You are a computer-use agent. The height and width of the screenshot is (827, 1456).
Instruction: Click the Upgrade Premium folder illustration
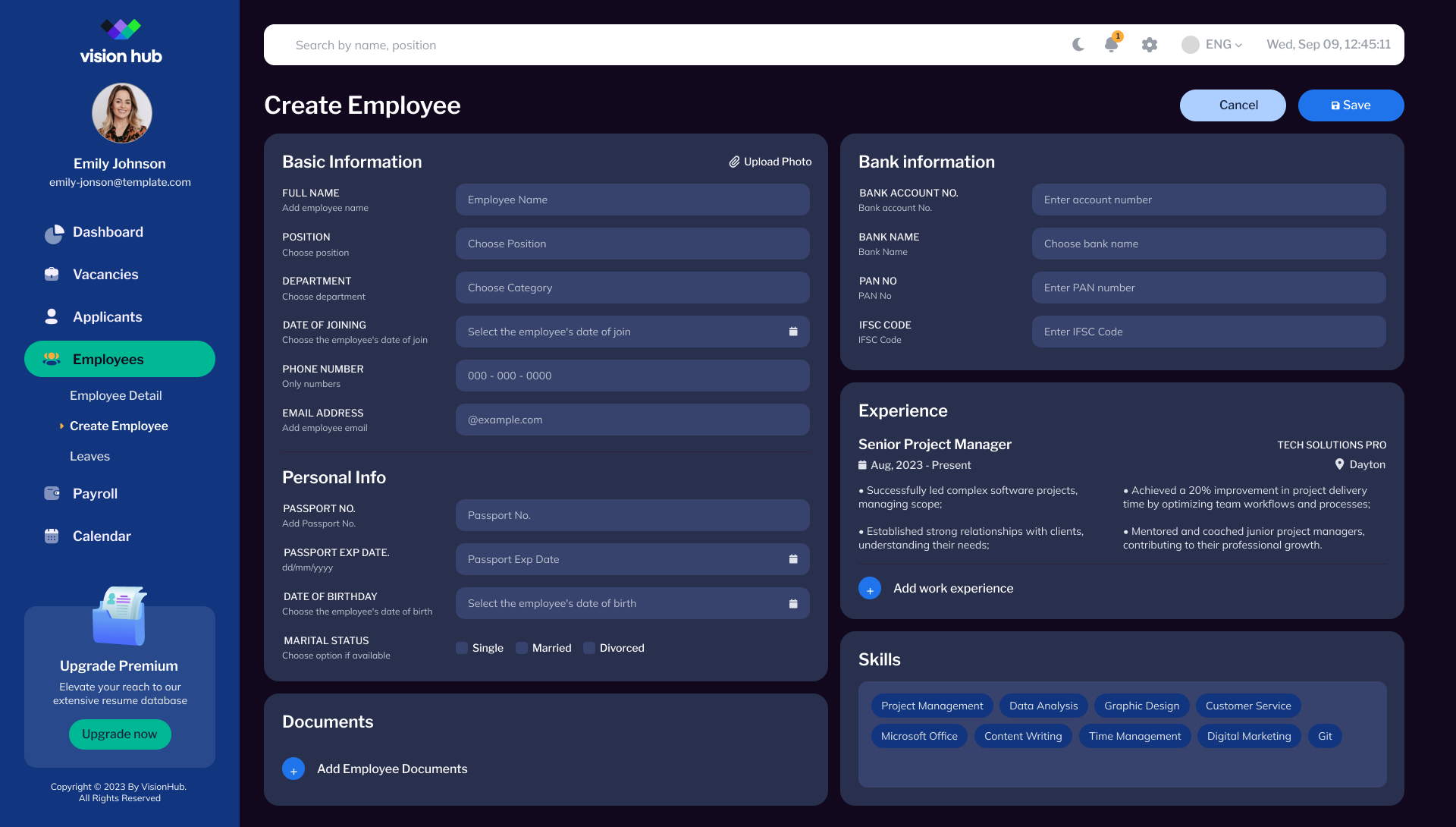pos(120,615)
